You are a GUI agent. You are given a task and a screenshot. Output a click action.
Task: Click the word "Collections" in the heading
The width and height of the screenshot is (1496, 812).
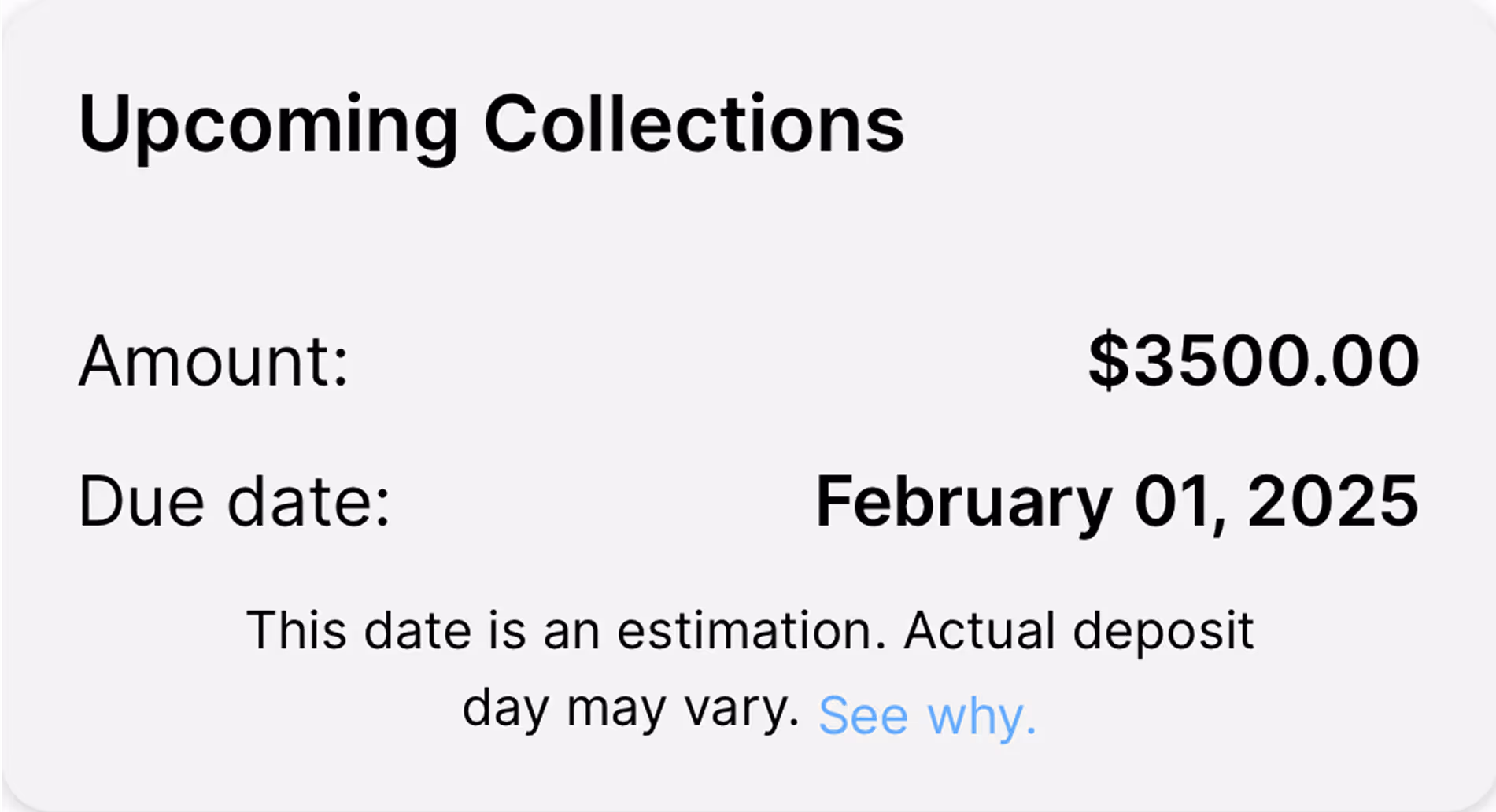click(693, 124)
